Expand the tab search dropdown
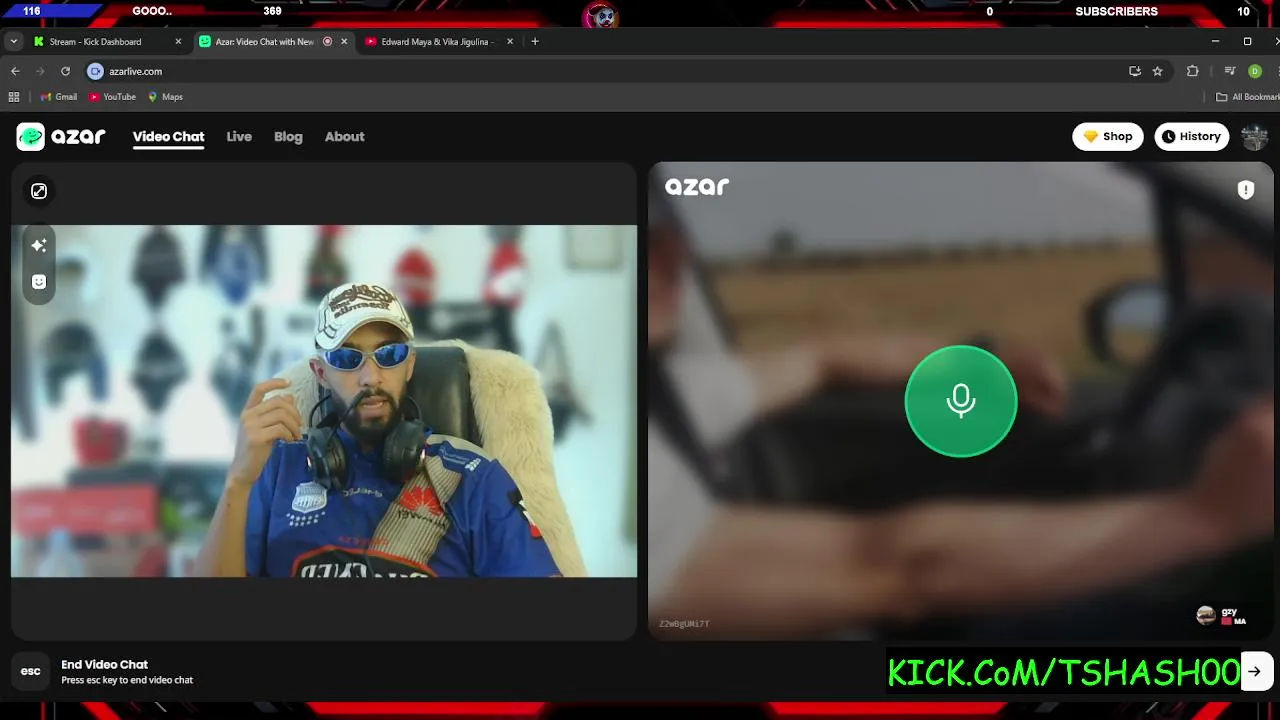1280x720 pixels. click(x=13, y=42)
